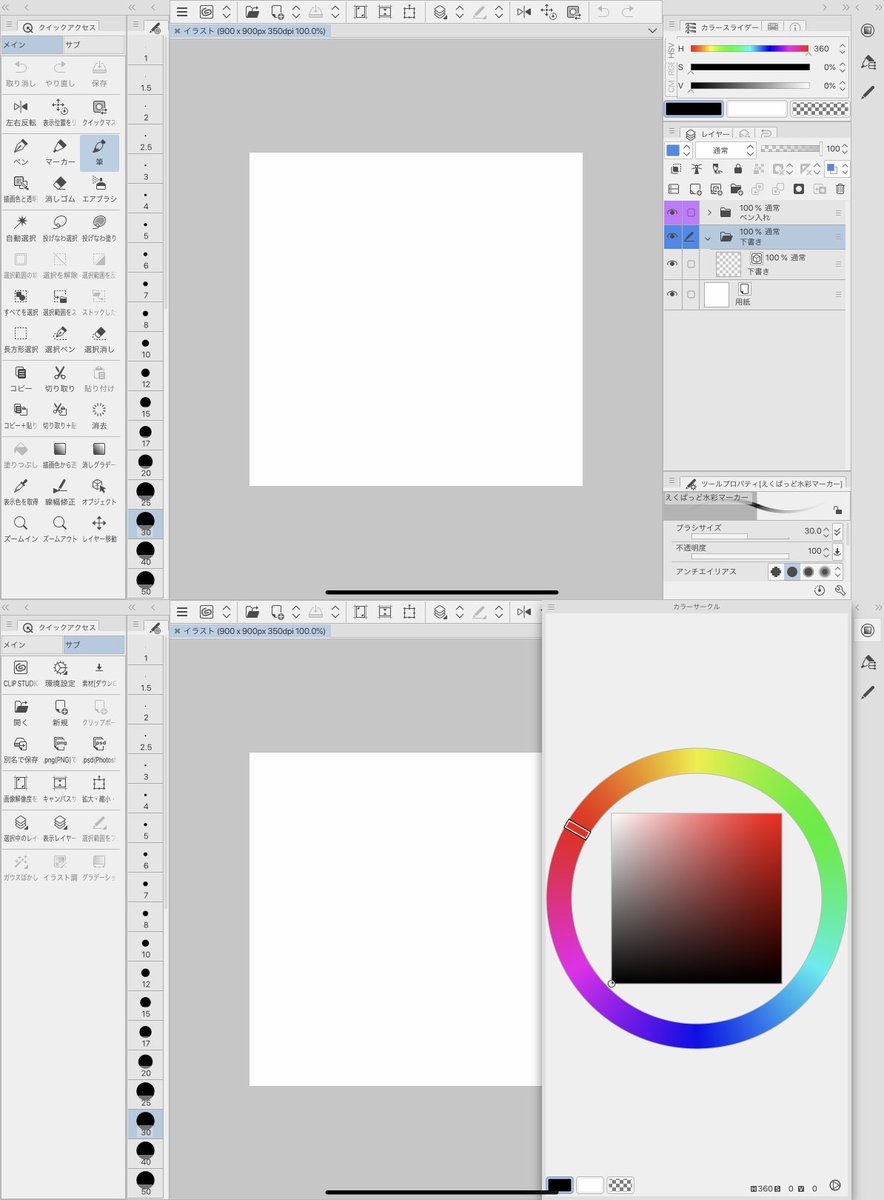Viewport: 884px width, 1200px height.
Task: Toggle the eye of the nested 下書き layer
Action: (672, 264)
